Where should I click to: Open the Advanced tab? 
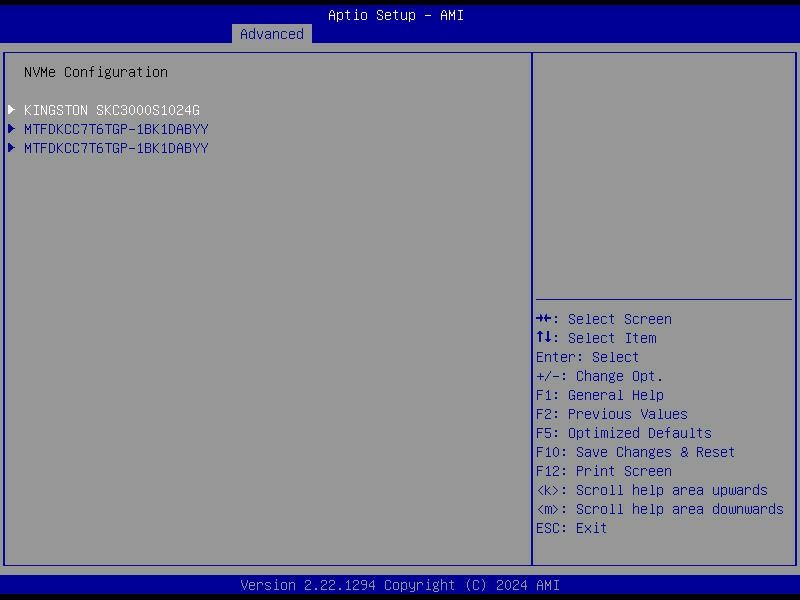[x=271, y=34]
